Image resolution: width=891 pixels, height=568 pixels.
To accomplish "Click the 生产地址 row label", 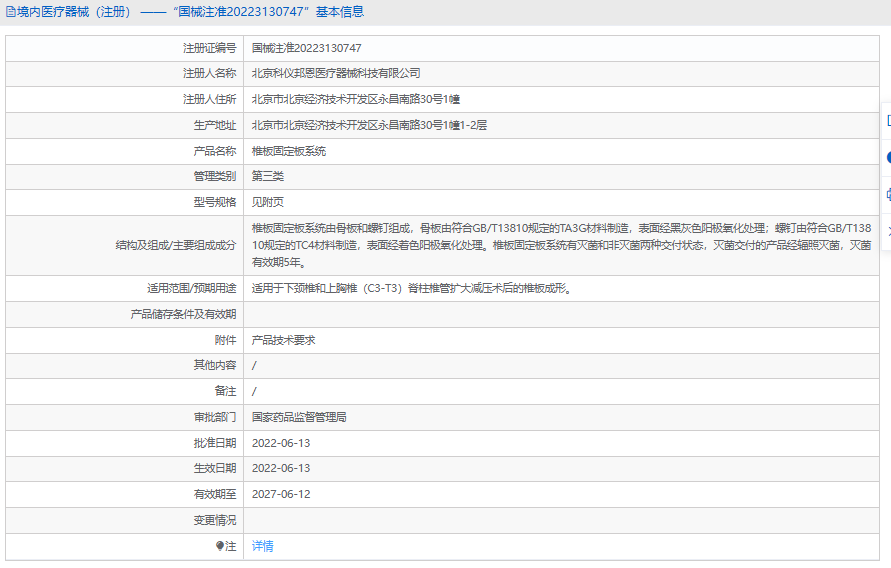I will pyautogui.click(x=215, y=126).
